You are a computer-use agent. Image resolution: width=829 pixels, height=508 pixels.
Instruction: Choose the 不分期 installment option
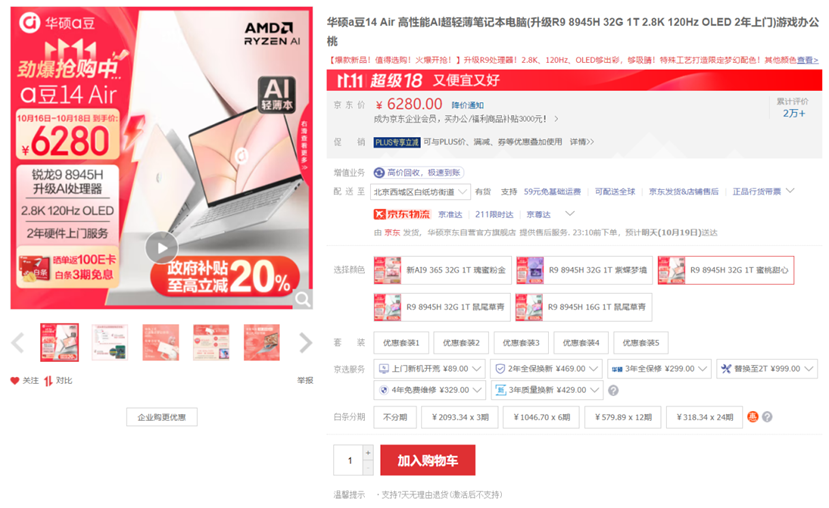click(395, 417)
